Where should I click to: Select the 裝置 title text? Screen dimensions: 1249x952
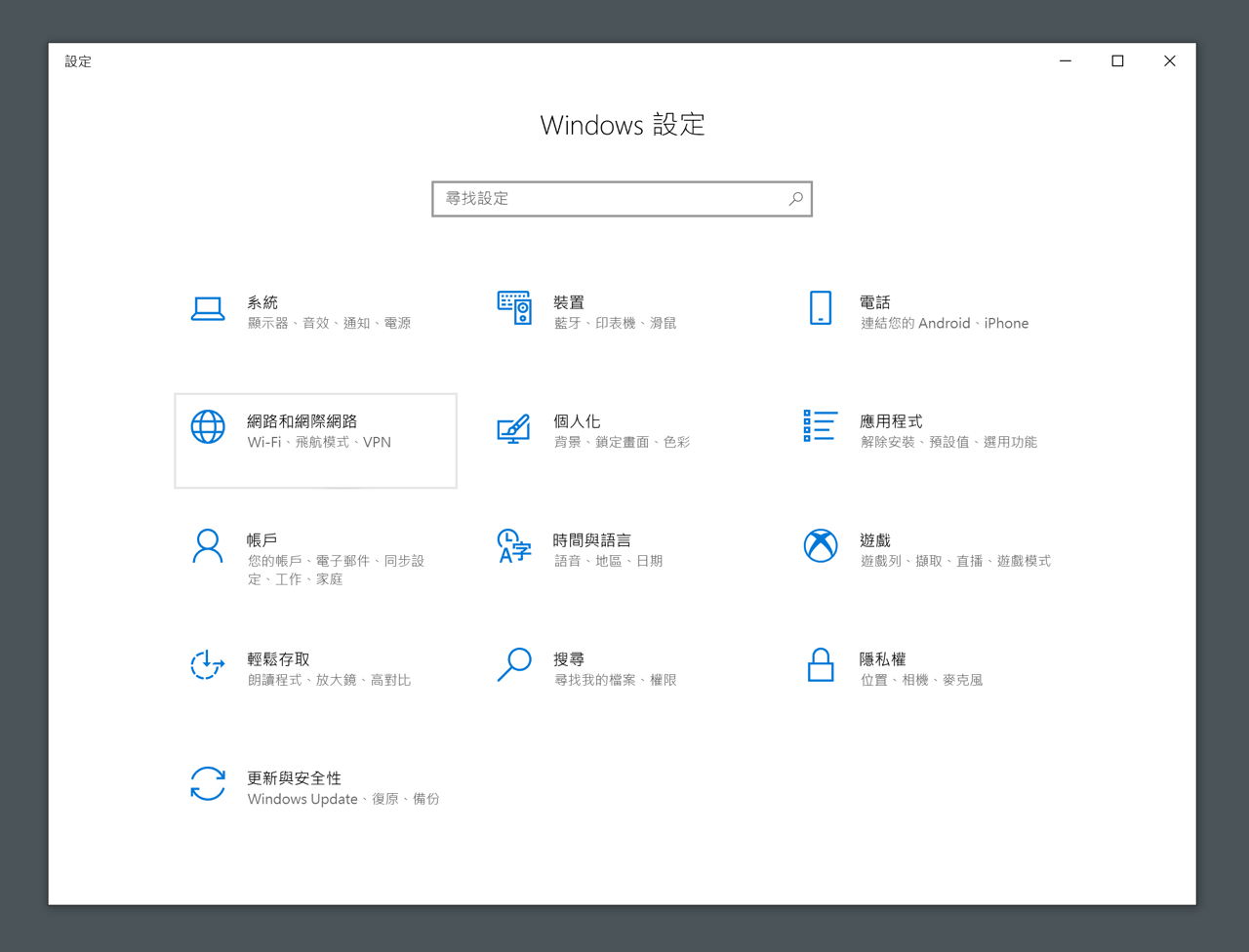coord(569,302)
